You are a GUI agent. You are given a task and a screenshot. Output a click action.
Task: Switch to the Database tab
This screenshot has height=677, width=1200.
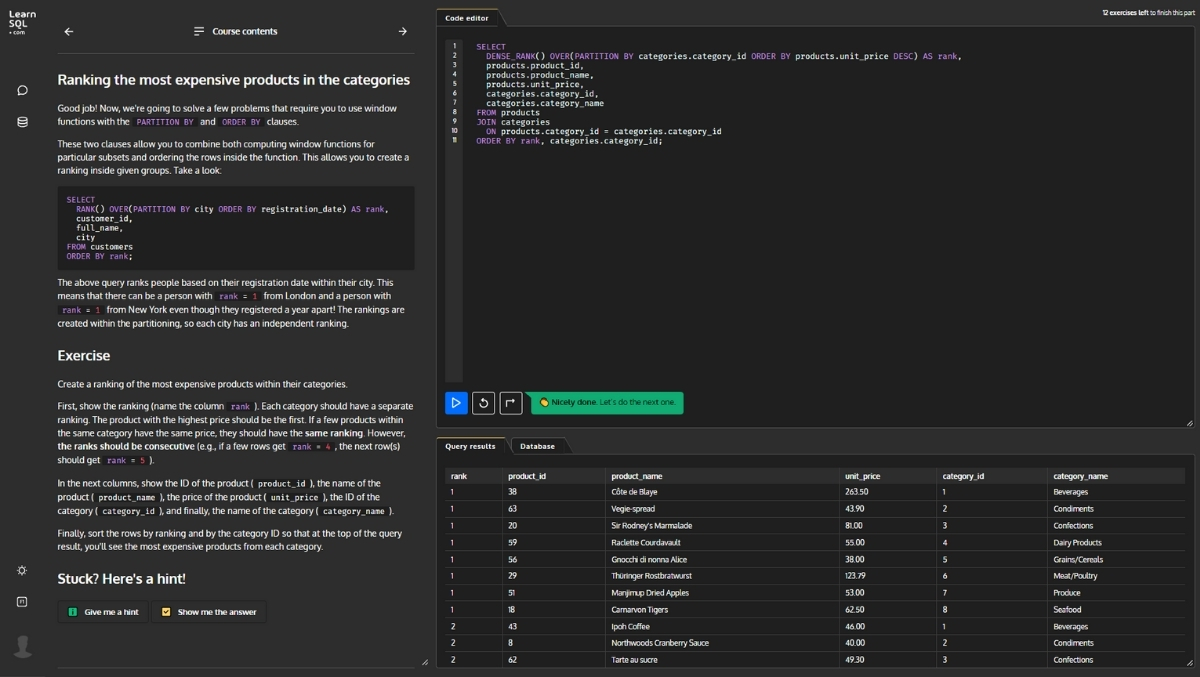point(538,446)
